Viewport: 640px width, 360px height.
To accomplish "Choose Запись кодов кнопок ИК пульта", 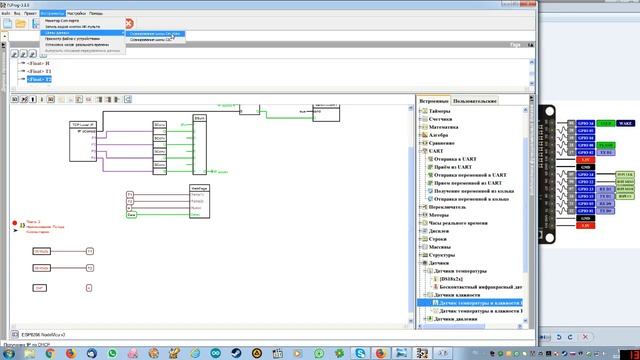I will (x=82, y=27).
